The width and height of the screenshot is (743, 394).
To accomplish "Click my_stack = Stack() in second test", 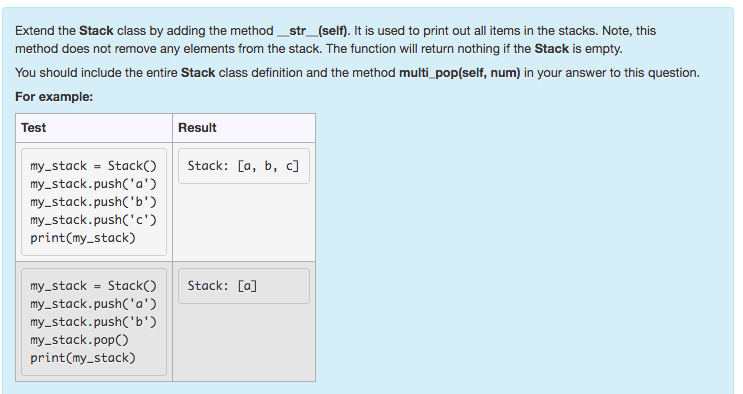I will click(93, 286).
